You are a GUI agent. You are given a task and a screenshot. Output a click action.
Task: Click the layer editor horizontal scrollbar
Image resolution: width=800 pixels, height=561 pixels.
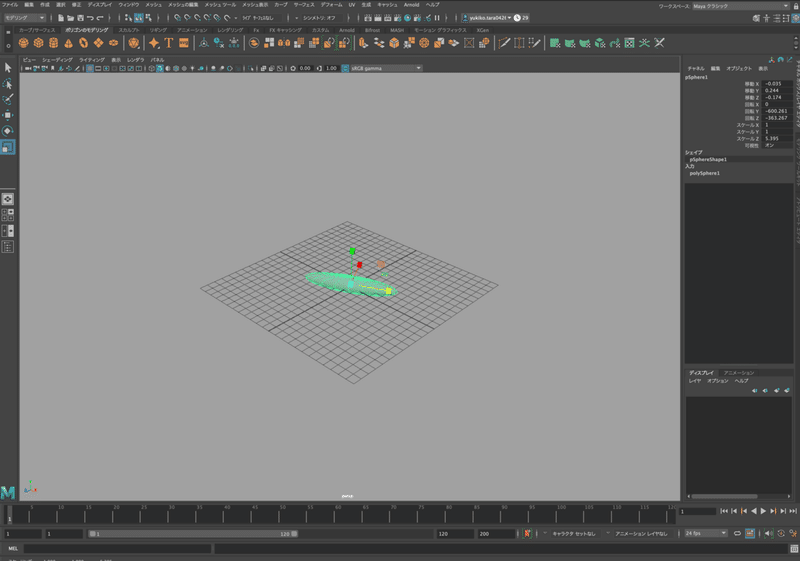coord(724,496)
